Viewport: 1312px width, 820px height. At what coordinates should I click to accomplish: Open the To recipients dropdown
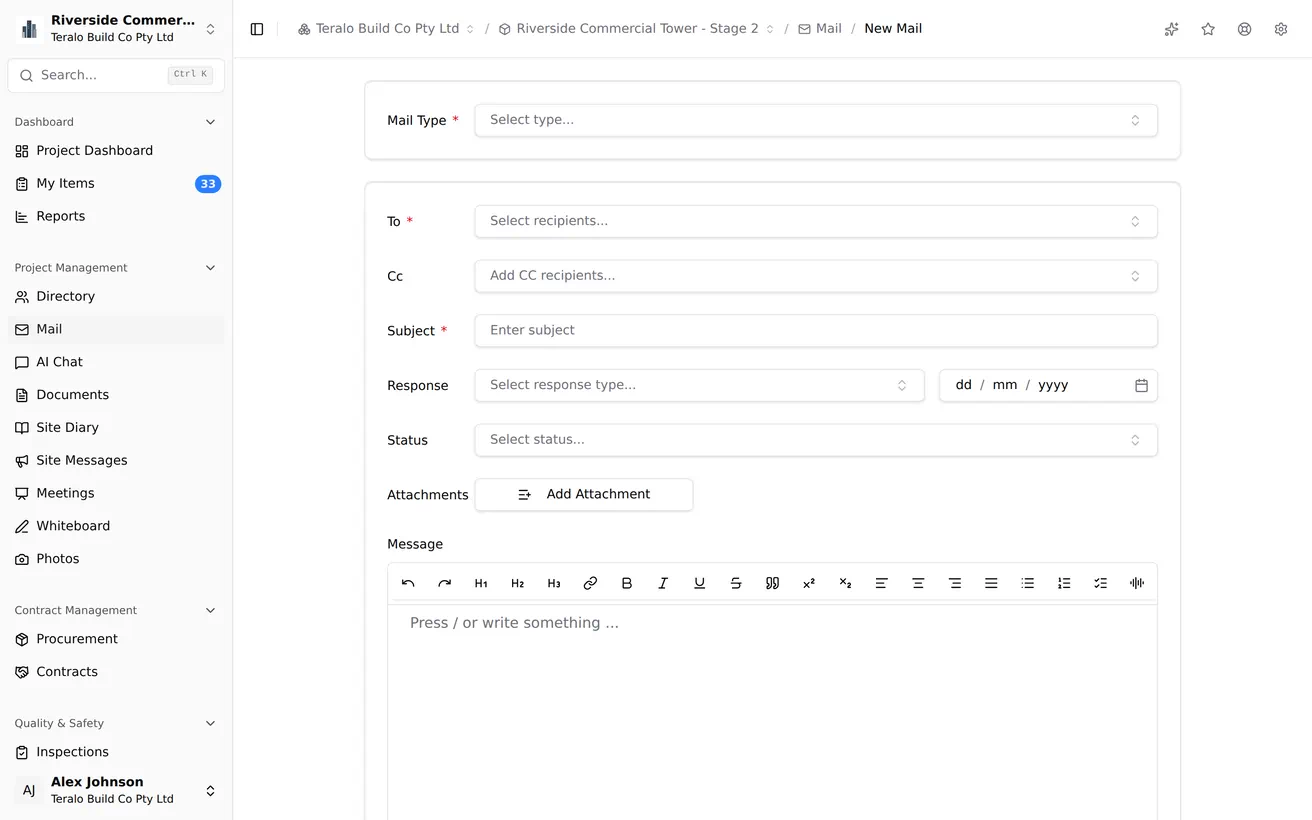point(816,221)
